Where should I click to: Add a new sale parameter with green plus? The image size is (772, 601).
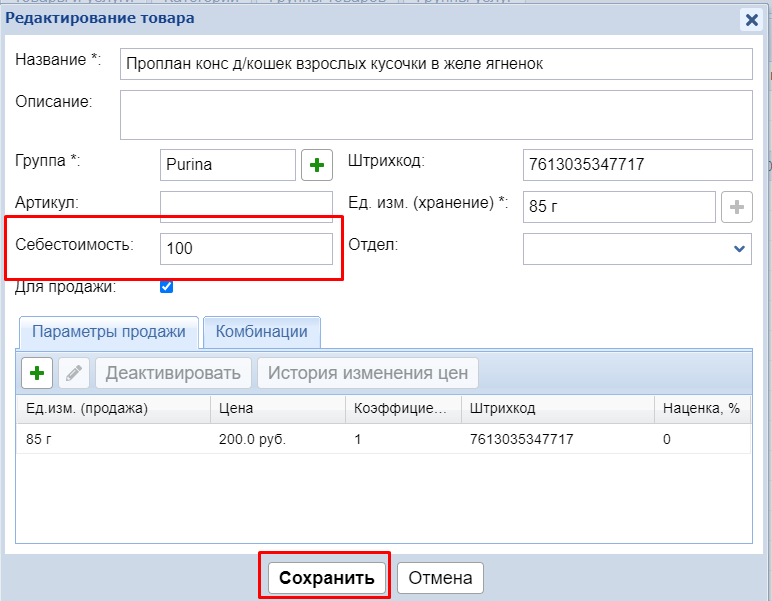pyautogui.click(x=37, y=374)
